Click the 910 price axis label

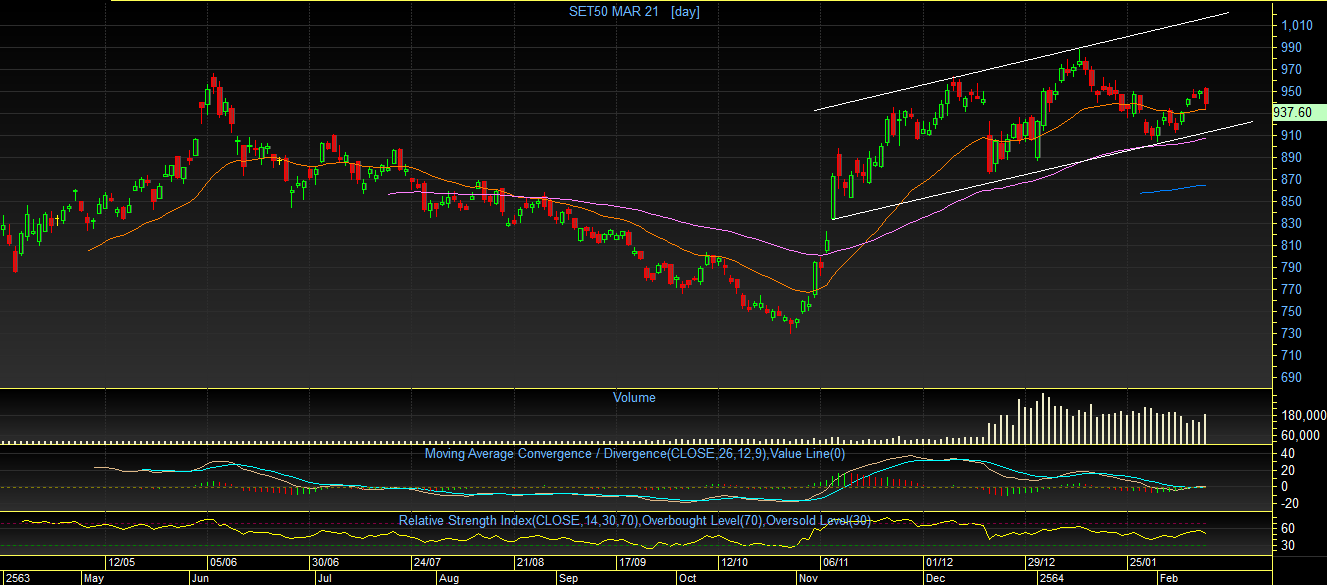1291,135
